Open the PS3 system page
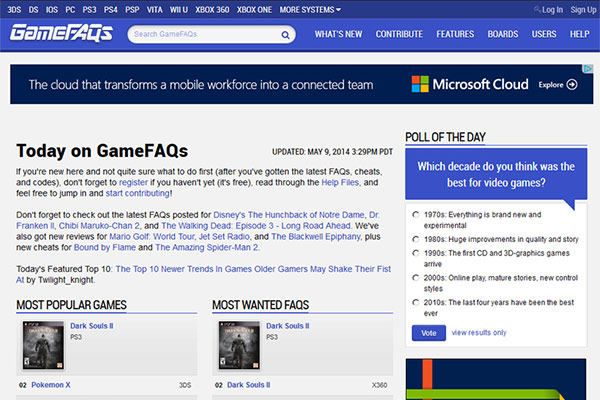 [89, 10]
